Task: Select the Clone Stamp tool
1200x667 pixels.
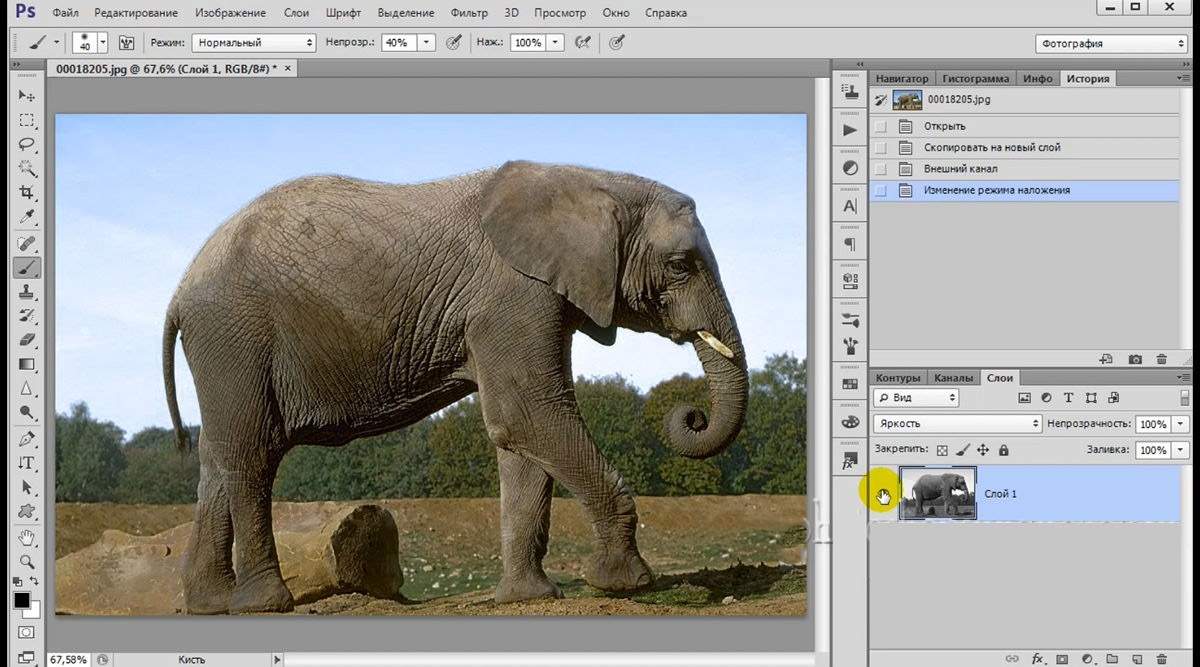Action: [27, 291]
